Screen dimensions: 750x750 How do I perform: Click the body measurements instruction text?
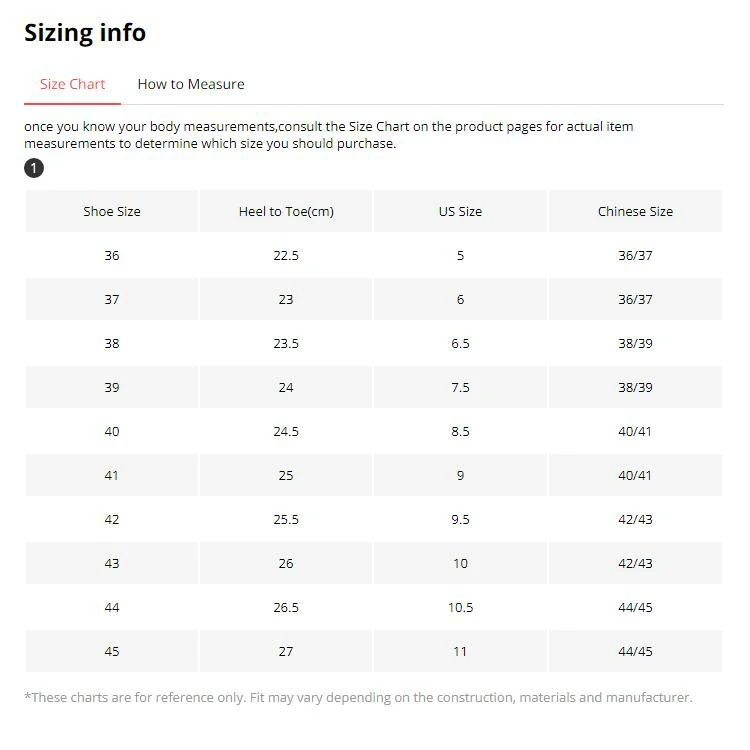(x=328, y=135)
